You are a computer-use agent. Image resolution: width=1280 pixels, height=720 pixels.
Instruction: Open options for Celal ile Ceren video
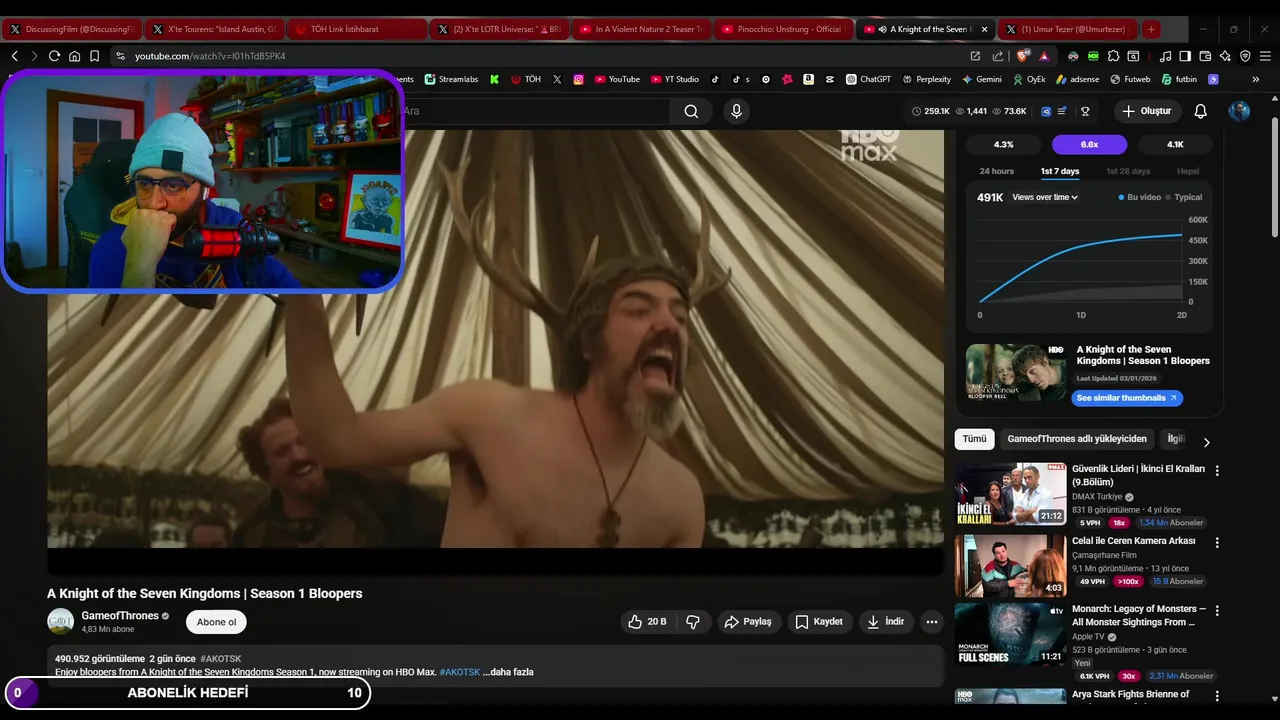point(1217,542)
